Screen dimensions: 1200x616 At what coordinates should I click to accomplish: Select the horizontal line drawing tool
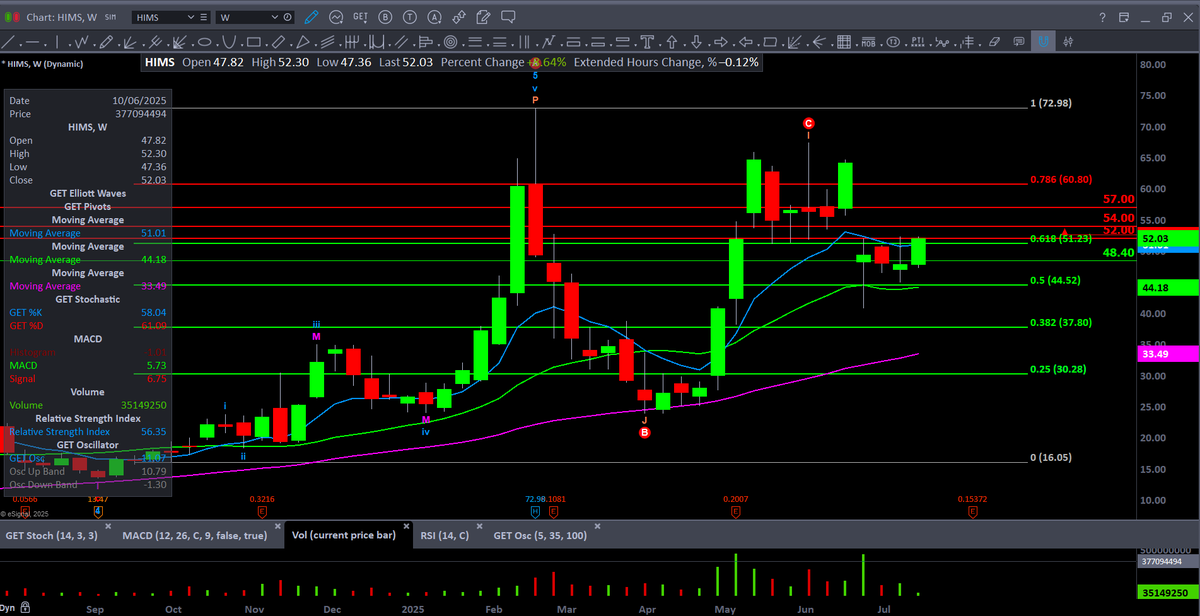tap(32, 42)
